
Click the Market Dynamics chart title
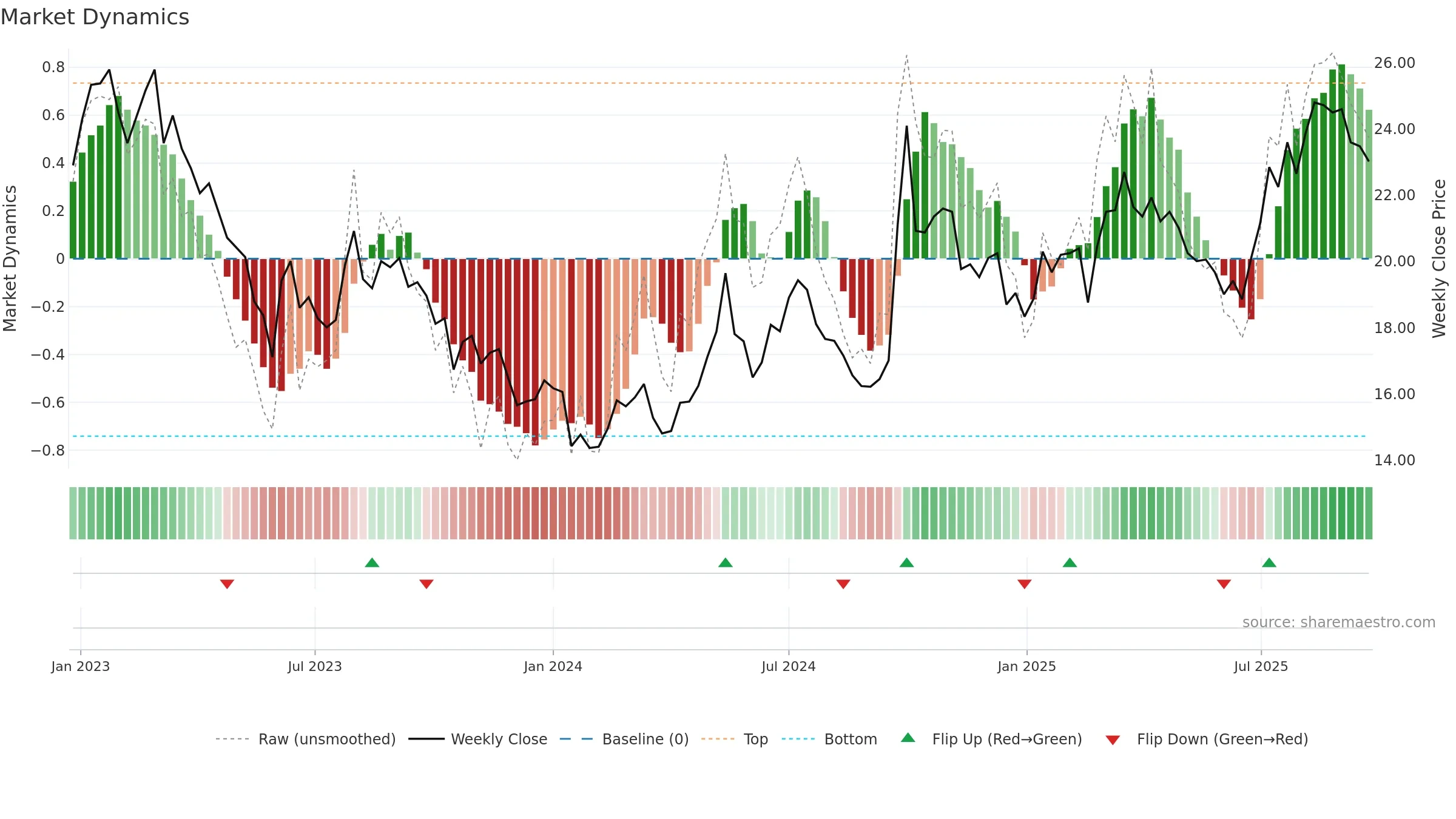point(95,17)
